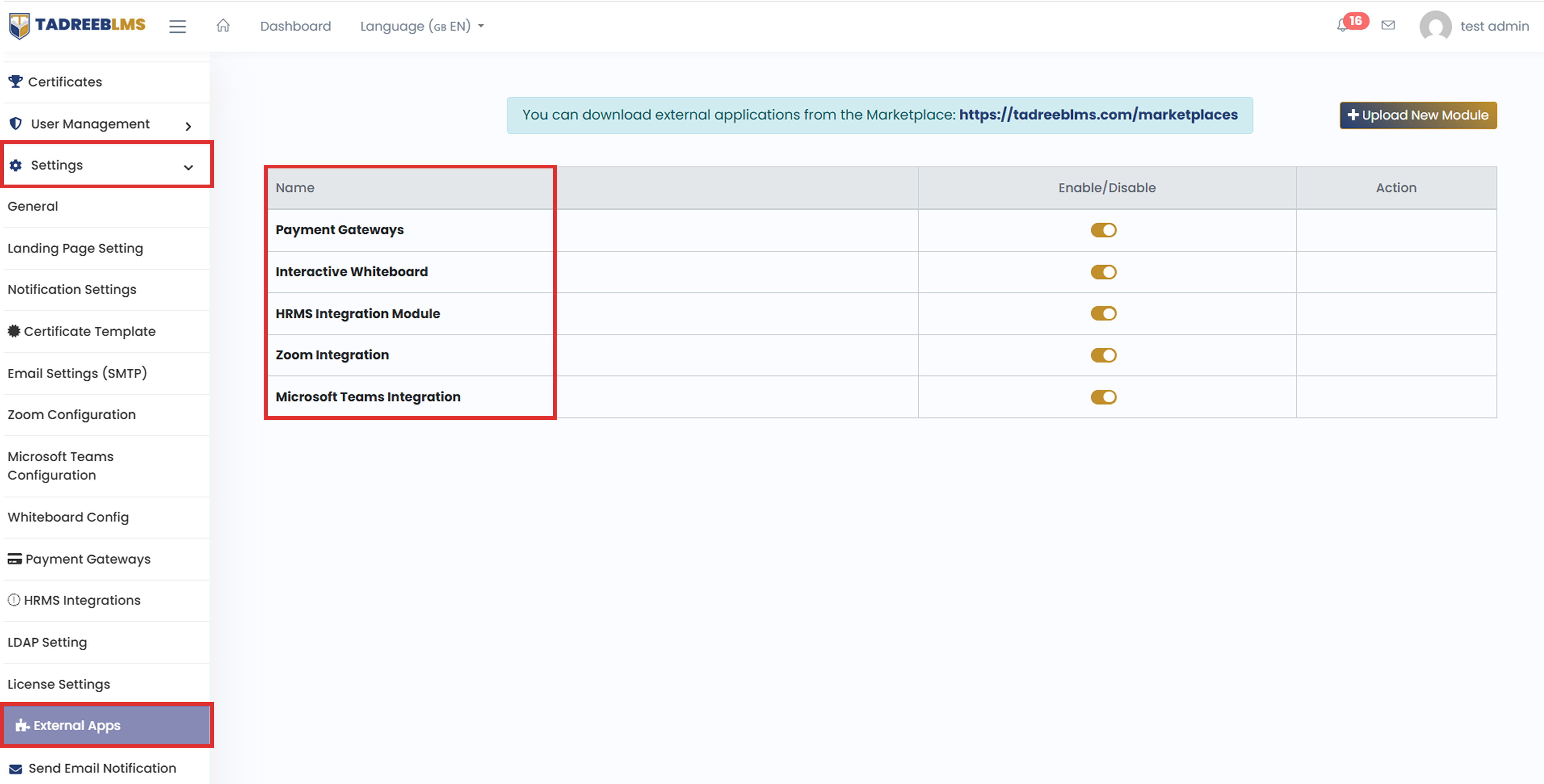Click the Certificates trophy icon
Screen dimensions: 1544x784
15,81
